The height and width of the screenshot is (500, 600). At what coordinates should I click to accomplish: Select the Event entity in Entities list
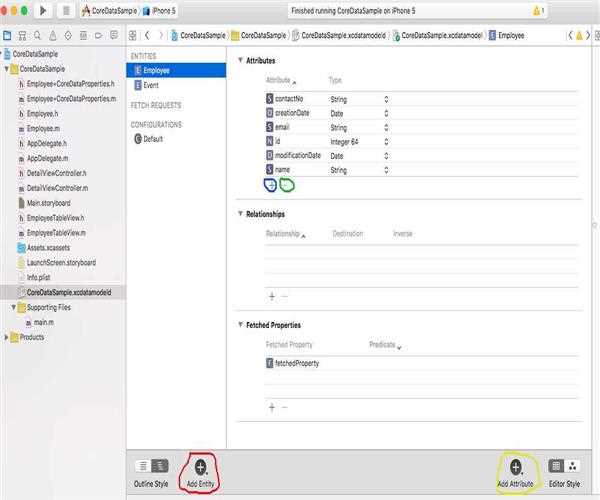(x=151, y=85)
